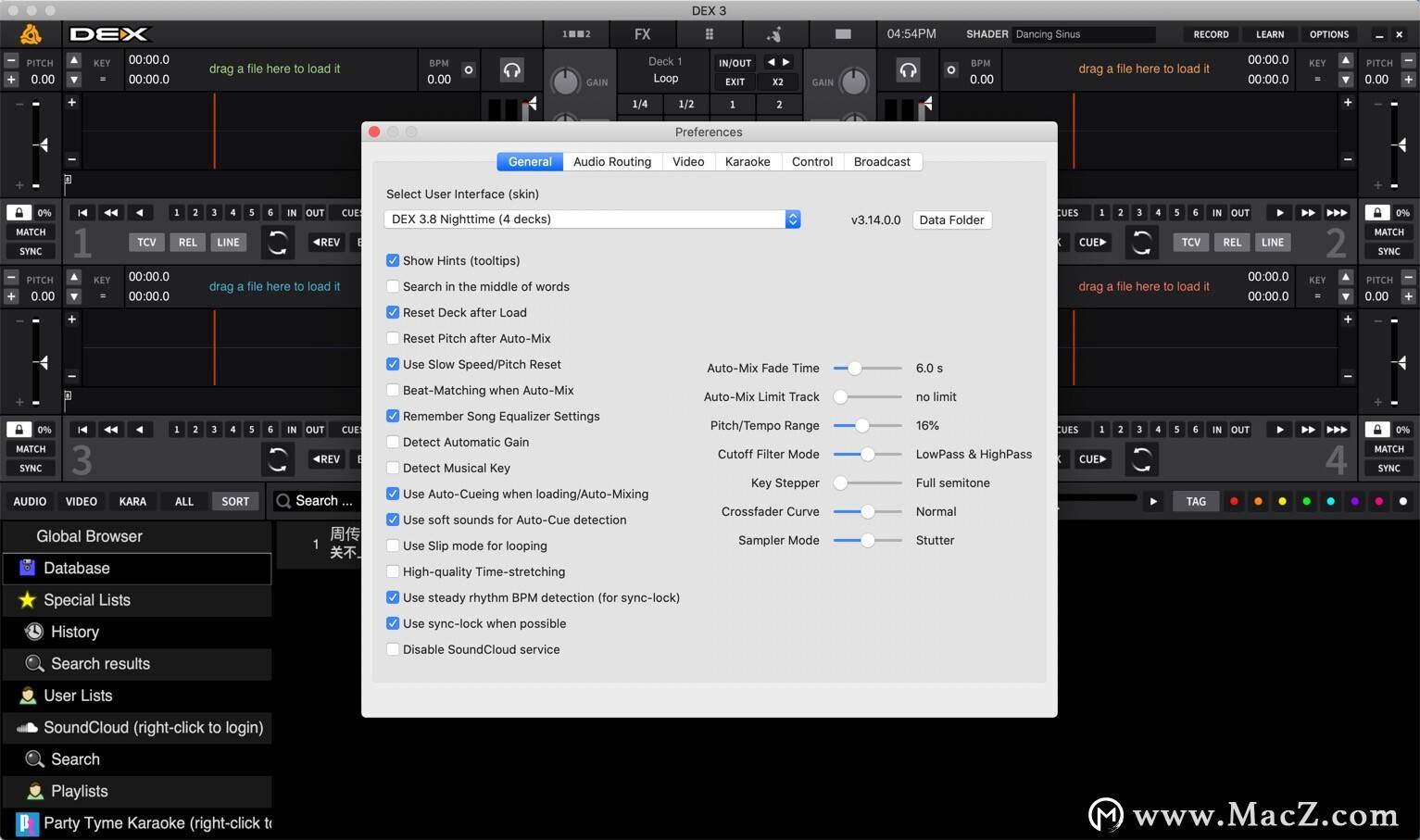Open the Broadcast tab

pyautogui.click(x=882, y=162)
